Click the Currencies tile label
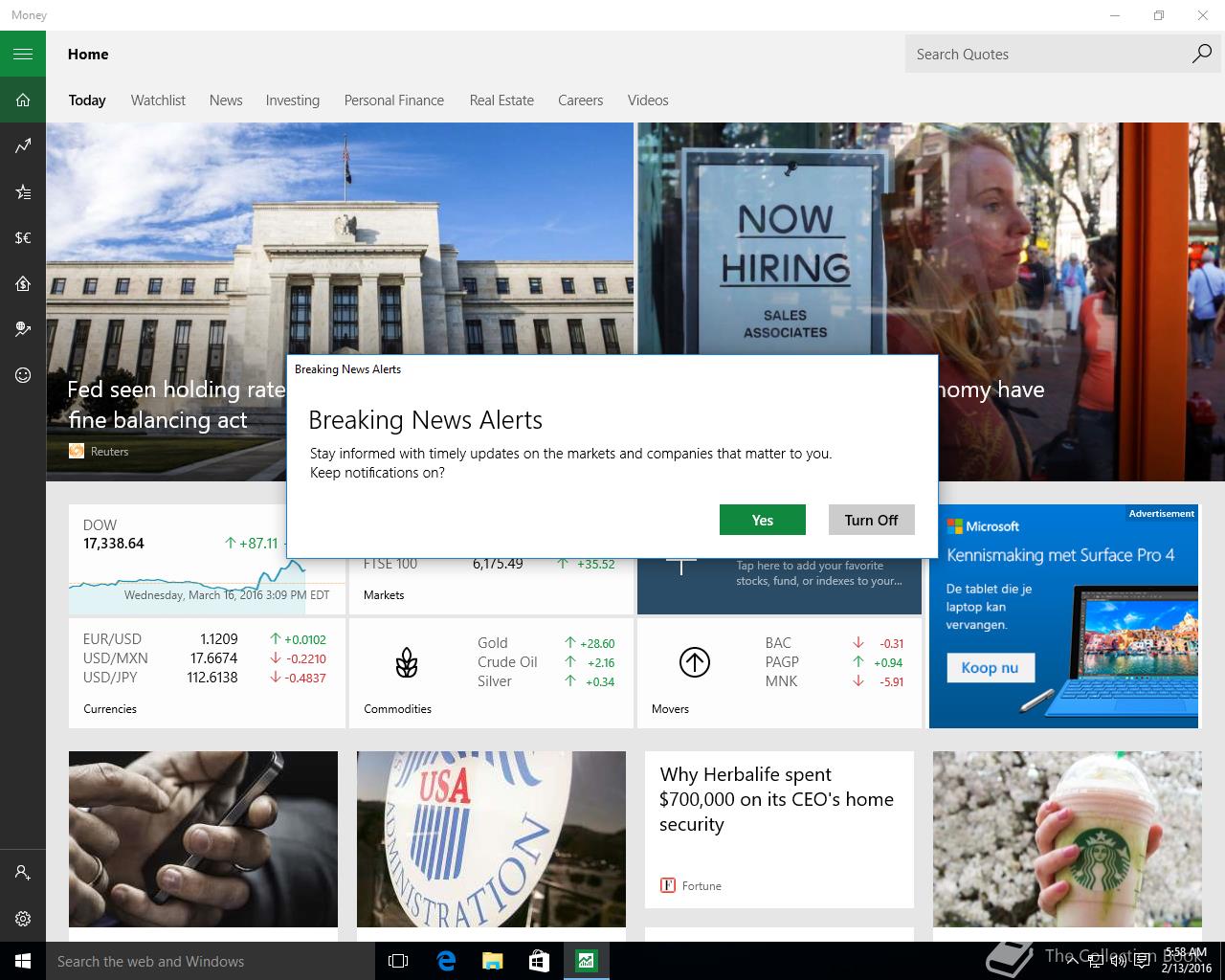This screenshot has height=980, width=1225. click(x=110, y=709)
